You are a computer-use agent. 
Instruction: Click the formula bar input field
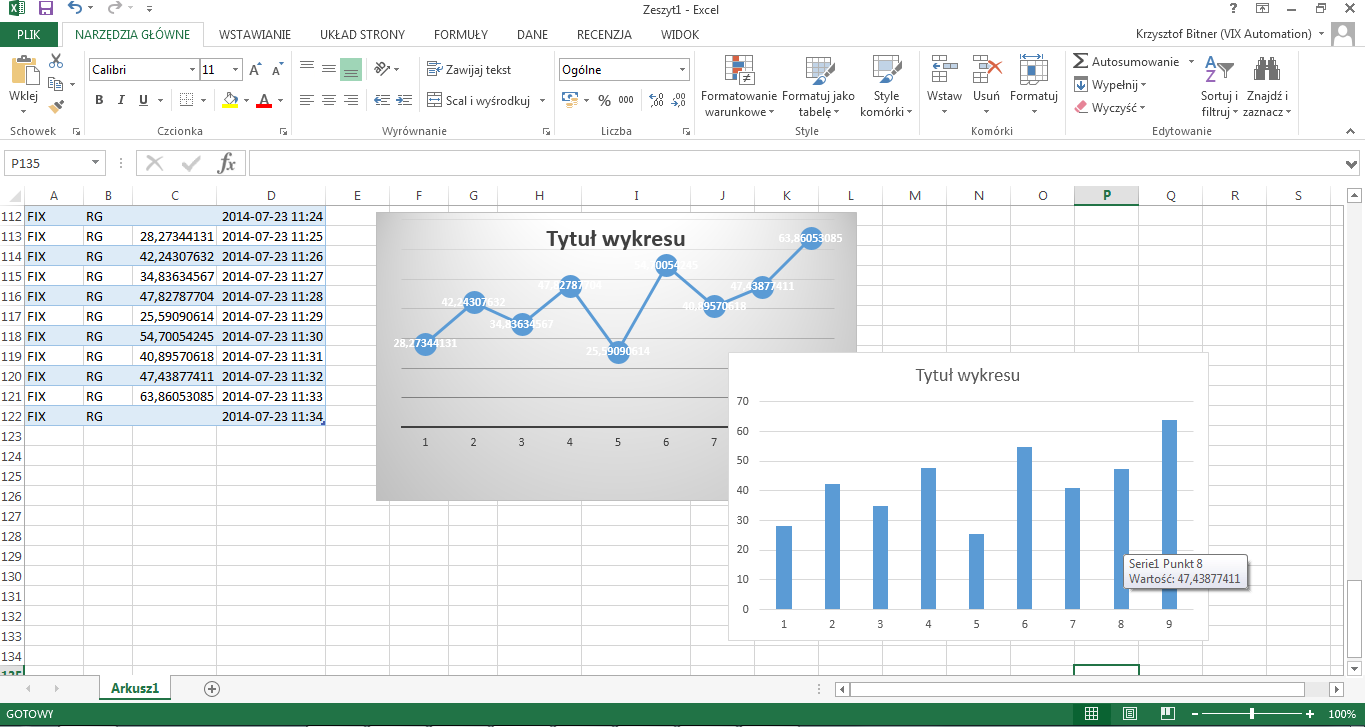point(796,163)
